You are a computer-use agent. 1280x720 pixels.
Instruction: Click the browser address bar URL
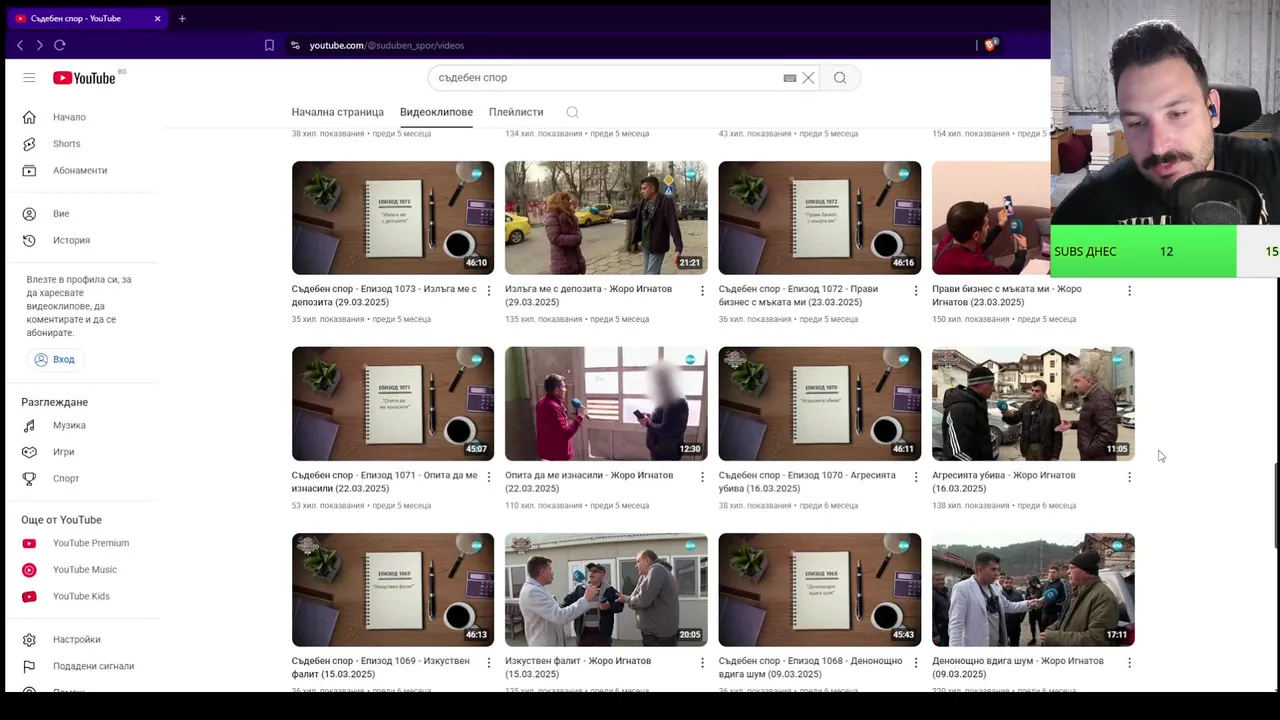386,45
